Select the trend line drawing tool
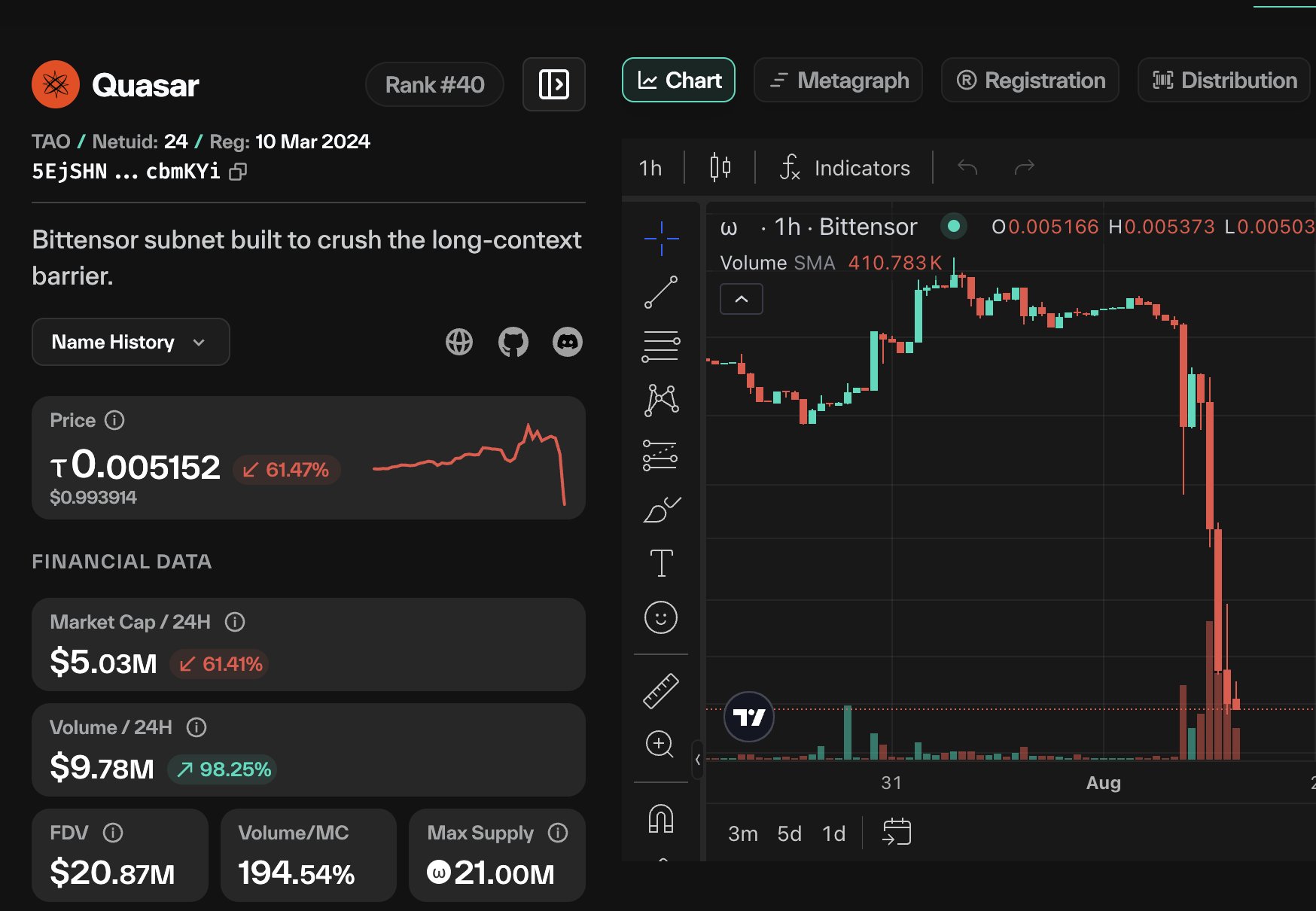The width and height of the screenshot is (1316, 911). click(x=661, y=292)
